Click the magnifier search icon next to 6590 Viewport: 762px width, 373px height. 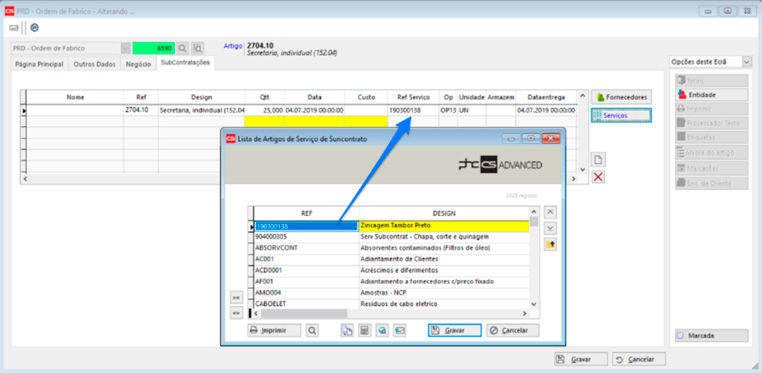182,48
